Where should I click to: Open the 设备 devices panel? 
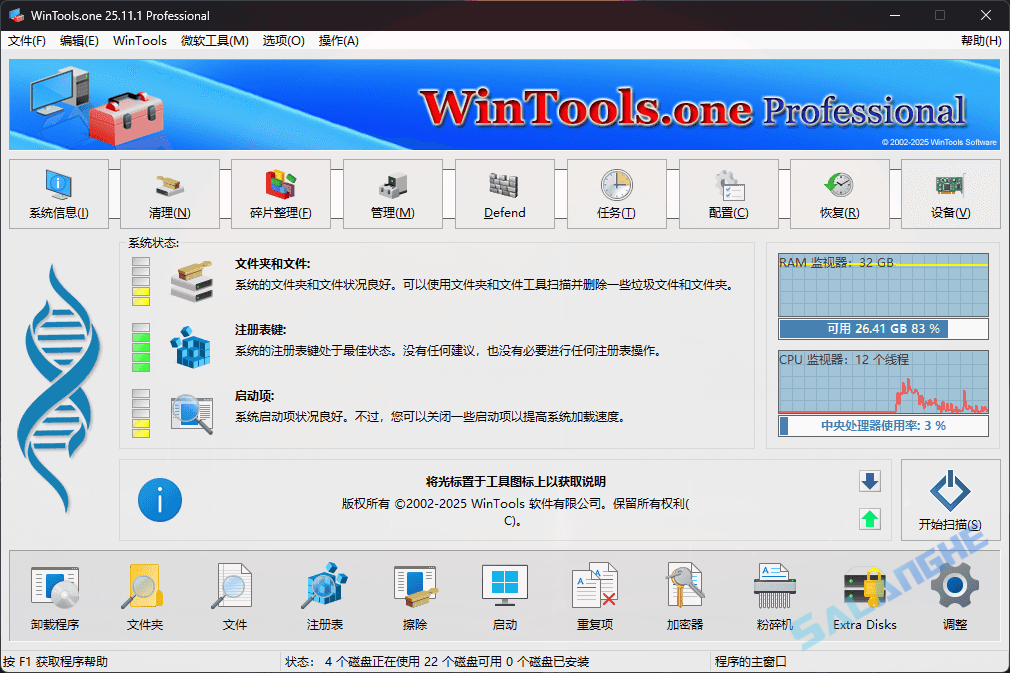950,194
